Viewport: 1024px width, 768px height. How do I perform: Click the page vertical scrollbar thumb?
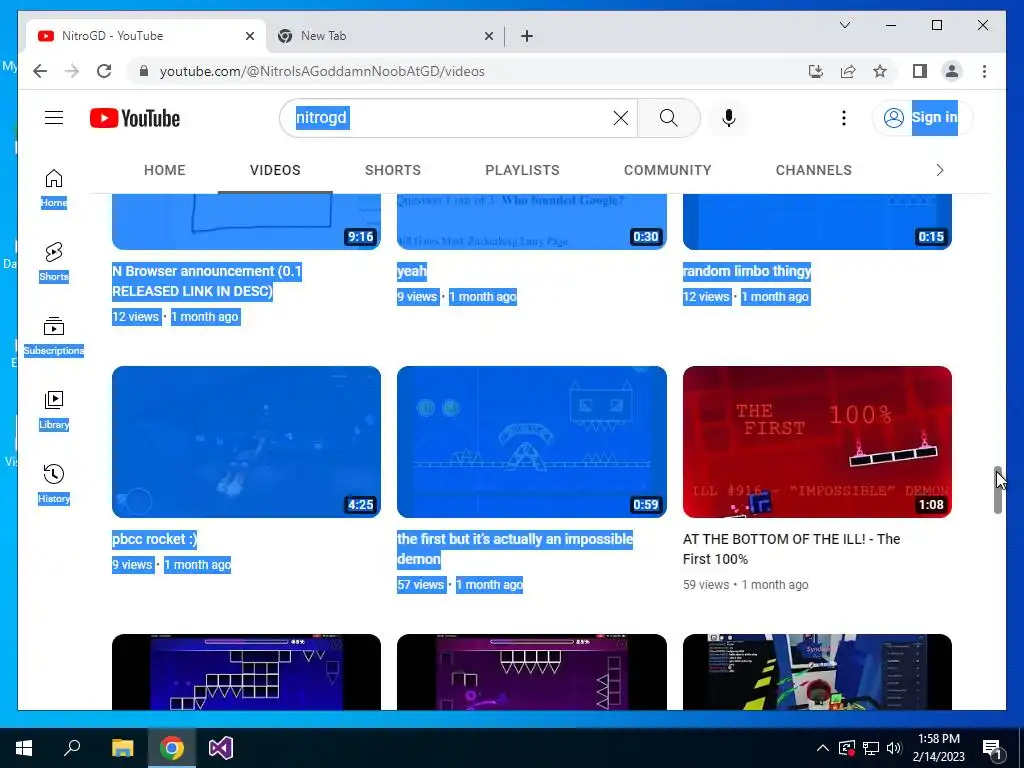(x=998, y=490)
